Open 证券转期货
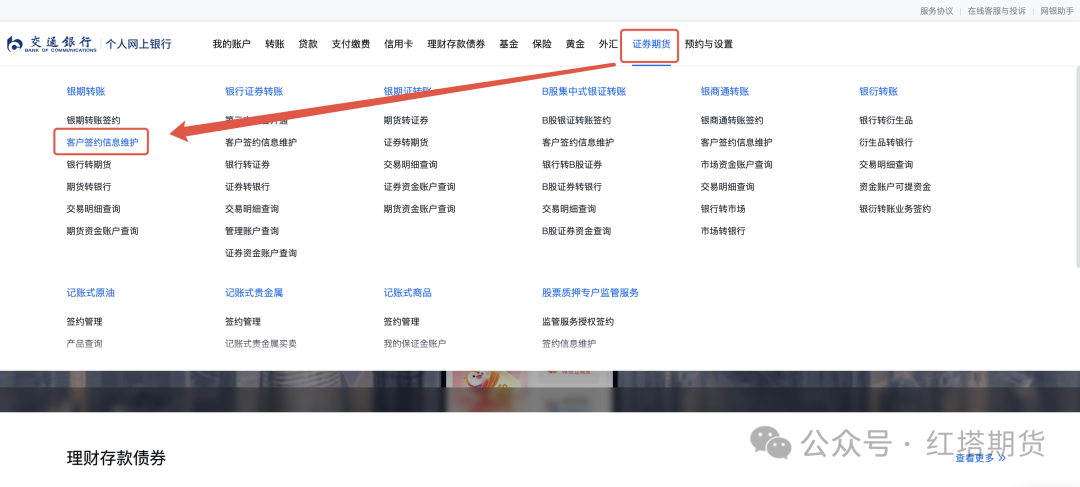This screenshot has height=487, width=1080. [406, 143]
